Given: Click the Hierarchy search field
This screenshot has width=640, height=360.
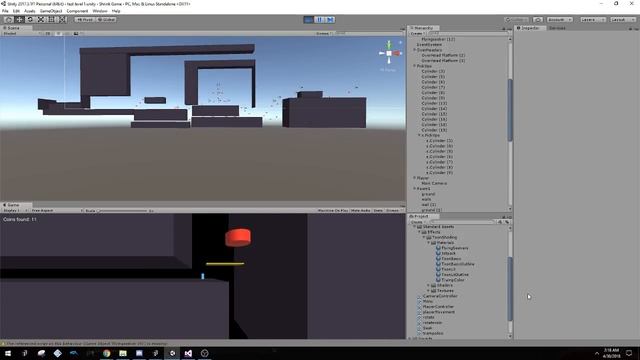Looking at the screenshot, I should coord(467,33).
